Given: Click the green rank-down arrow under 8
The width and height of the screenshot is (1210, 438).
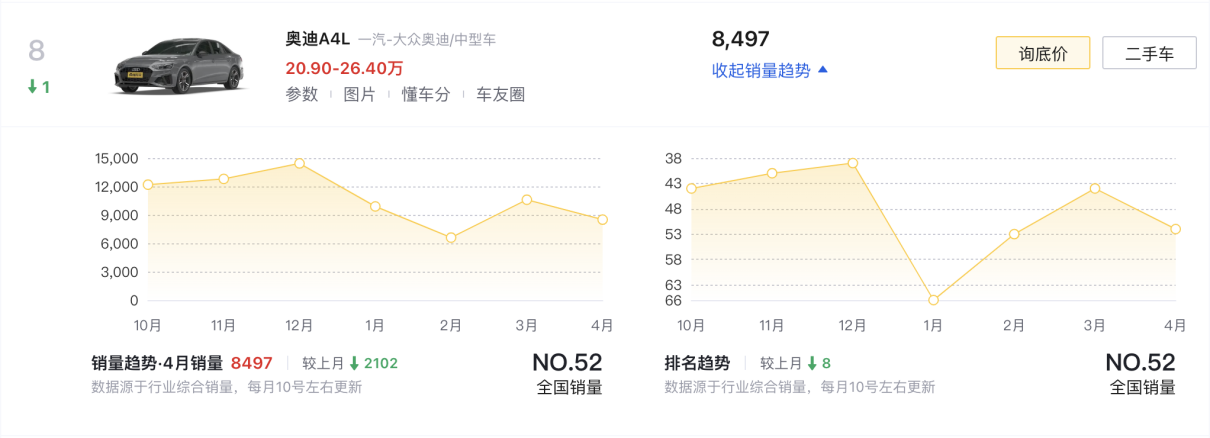Looking at the screenshot, I should click(32, 87).
